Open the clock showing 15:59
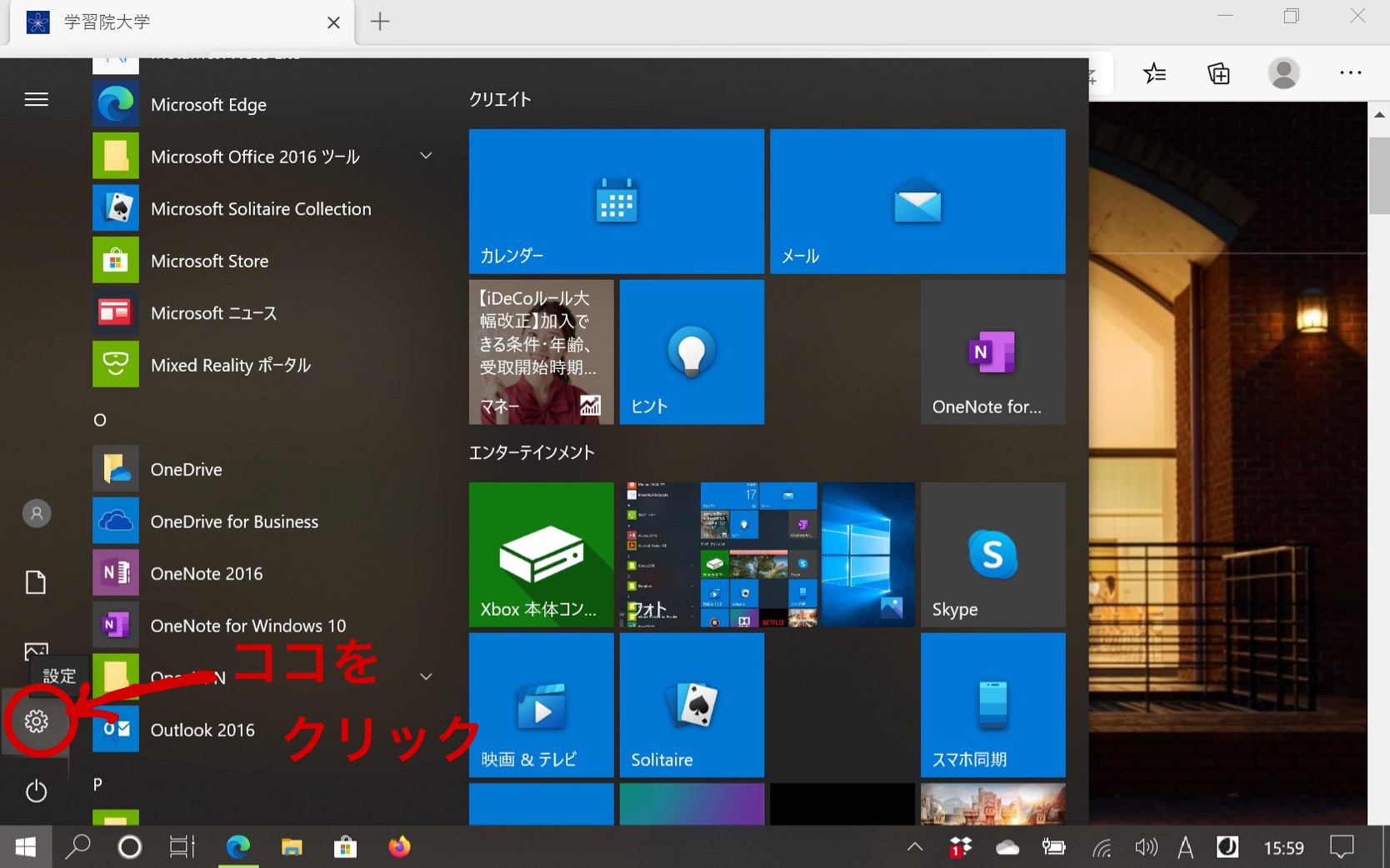Viewport: 1390px width, 868px height. [x=1283, y=847]
